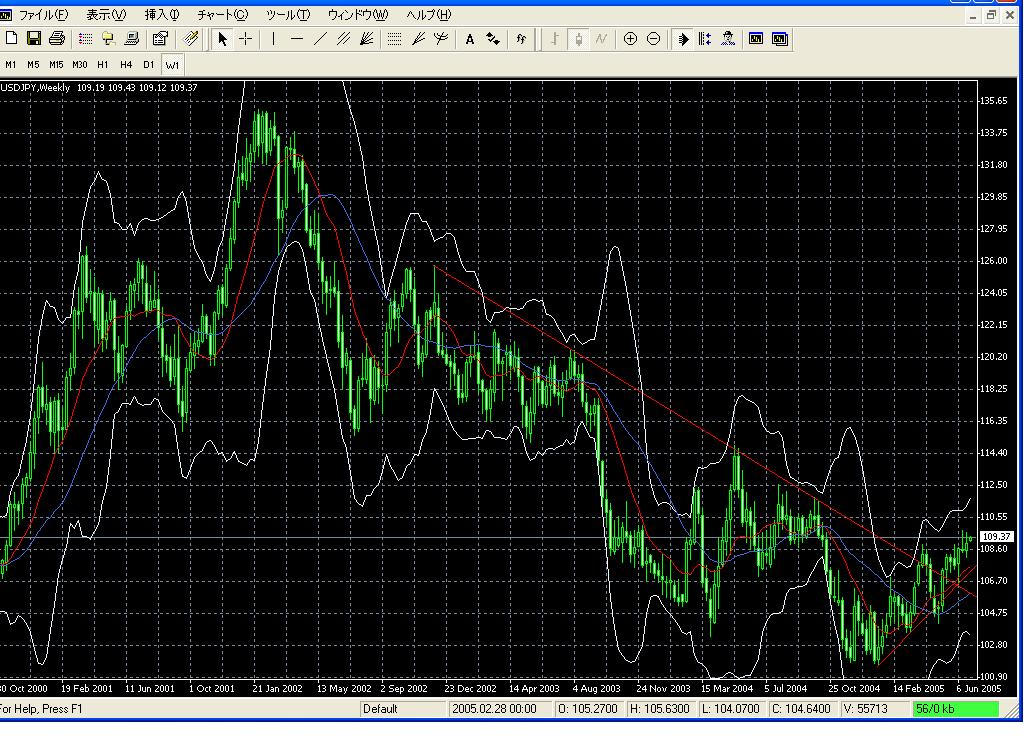Image resolution: width=1024 pixels, height=738 pixels.
Task: Toggle chart auto scroll
Action: click(x=682, y=39)
